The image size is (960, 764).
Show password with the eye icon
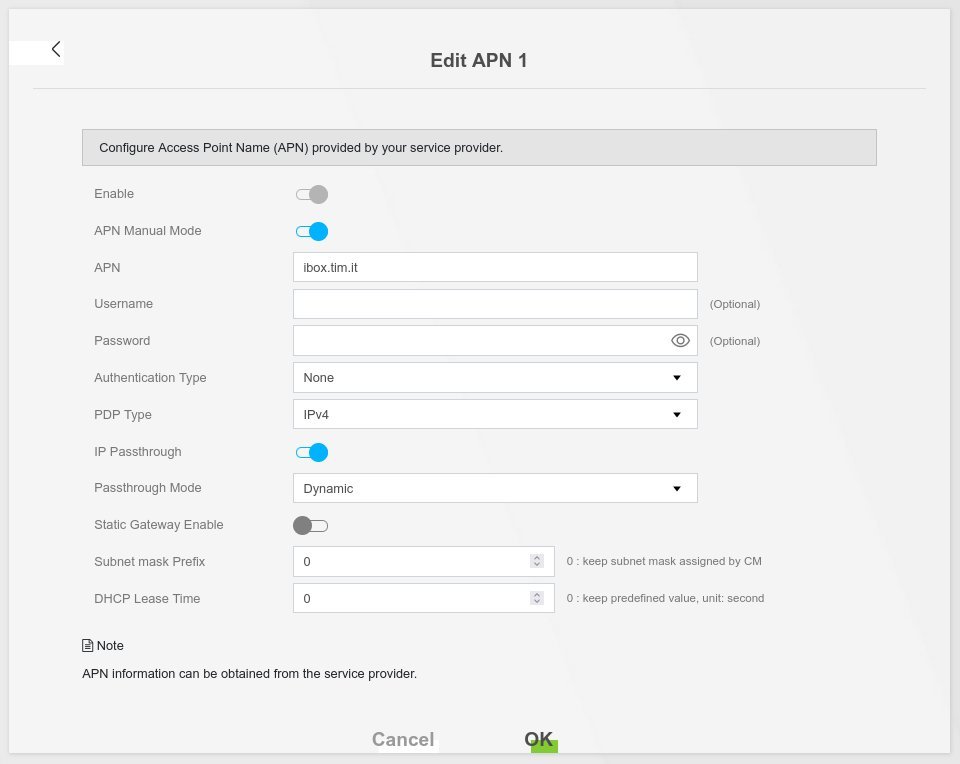coord(680,341)
